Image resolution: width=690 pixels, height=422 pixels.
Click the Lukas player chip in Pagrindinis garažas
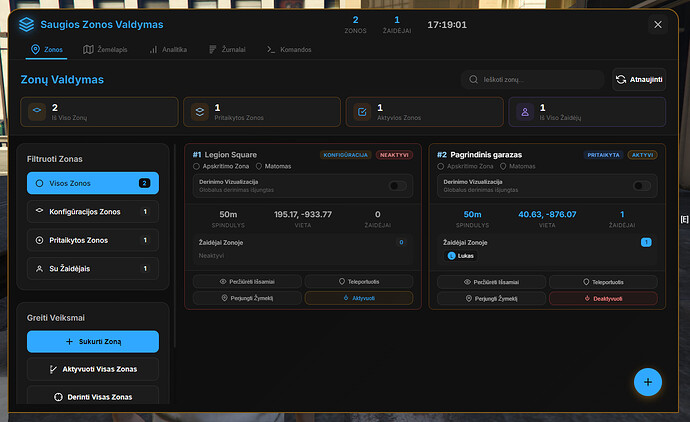pos(461,256)
